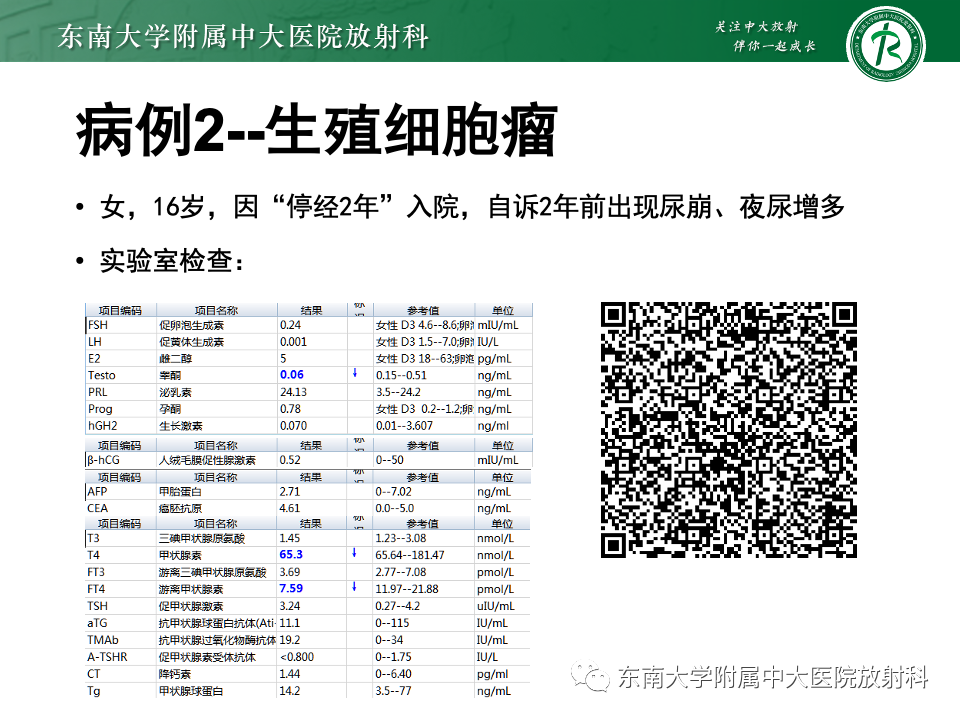Screen dimensions: 960x720
Task: Click the test name 甲状腺球蛋白
Action: (191, 691)
